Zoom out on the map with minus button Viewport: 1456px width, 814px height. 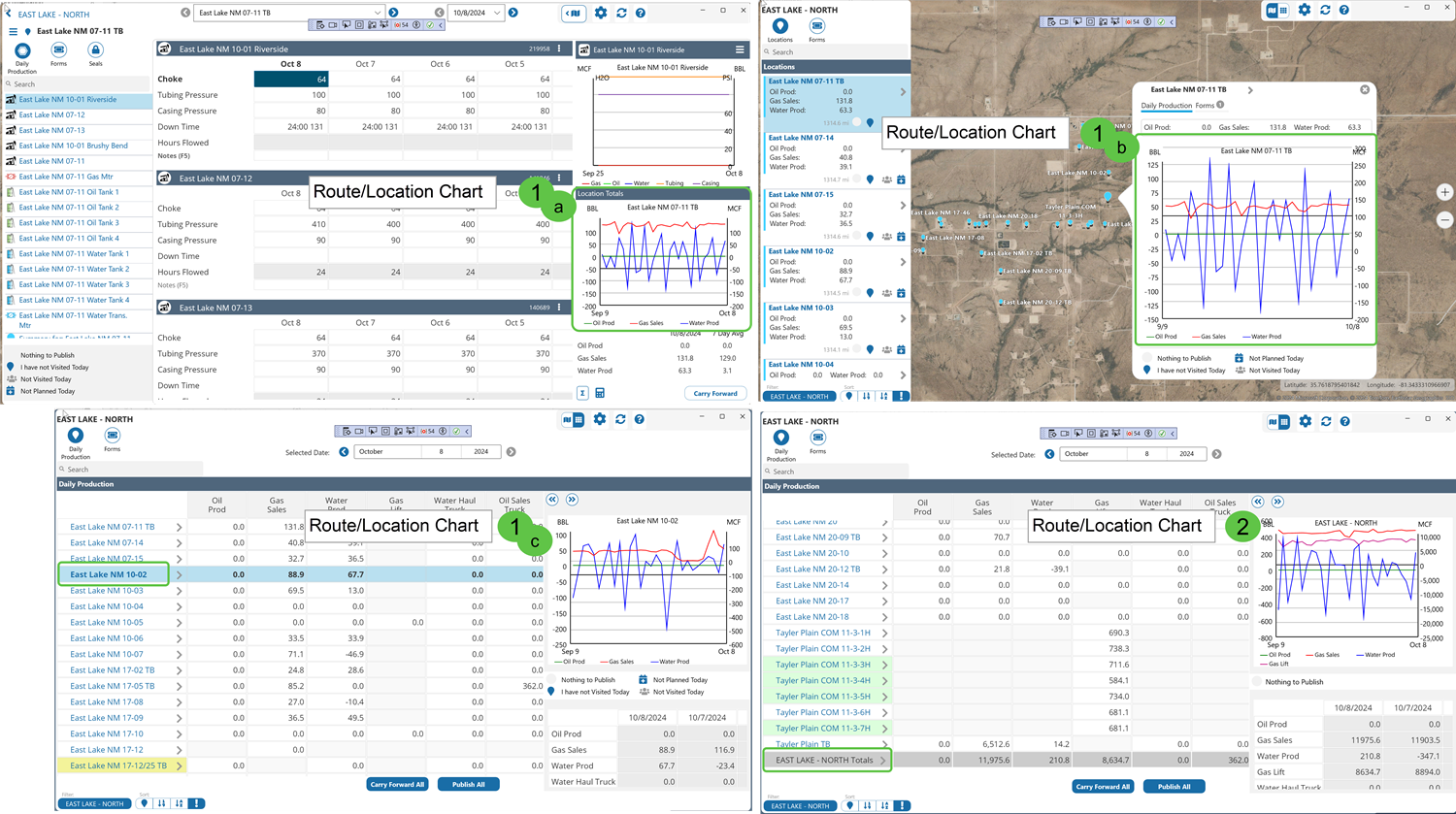(1444, 220)
